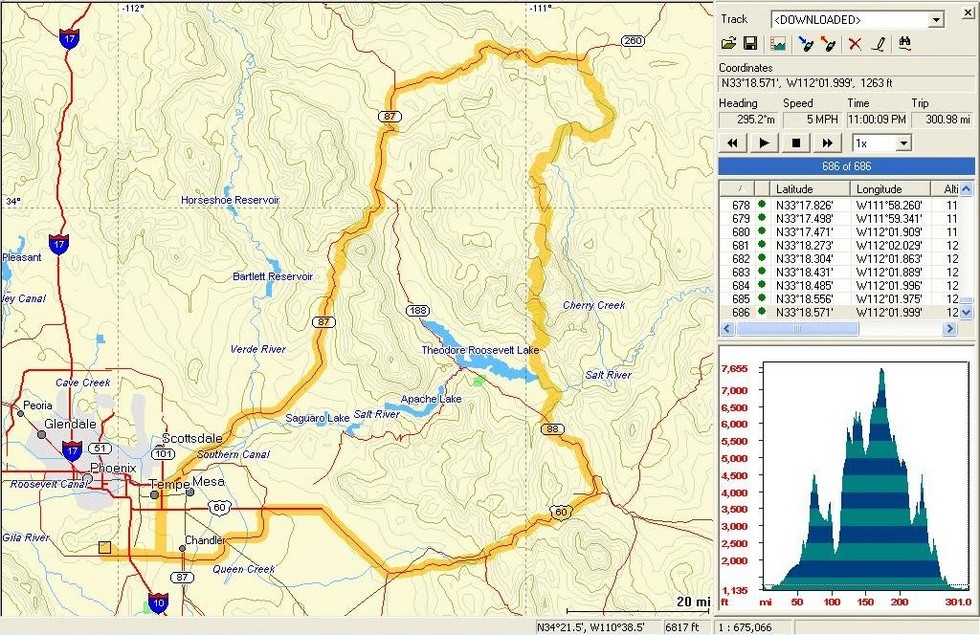Screen dimensions: 980x635
Task: Click Bartlett Reservoir label on map
Action: (272, 276)
